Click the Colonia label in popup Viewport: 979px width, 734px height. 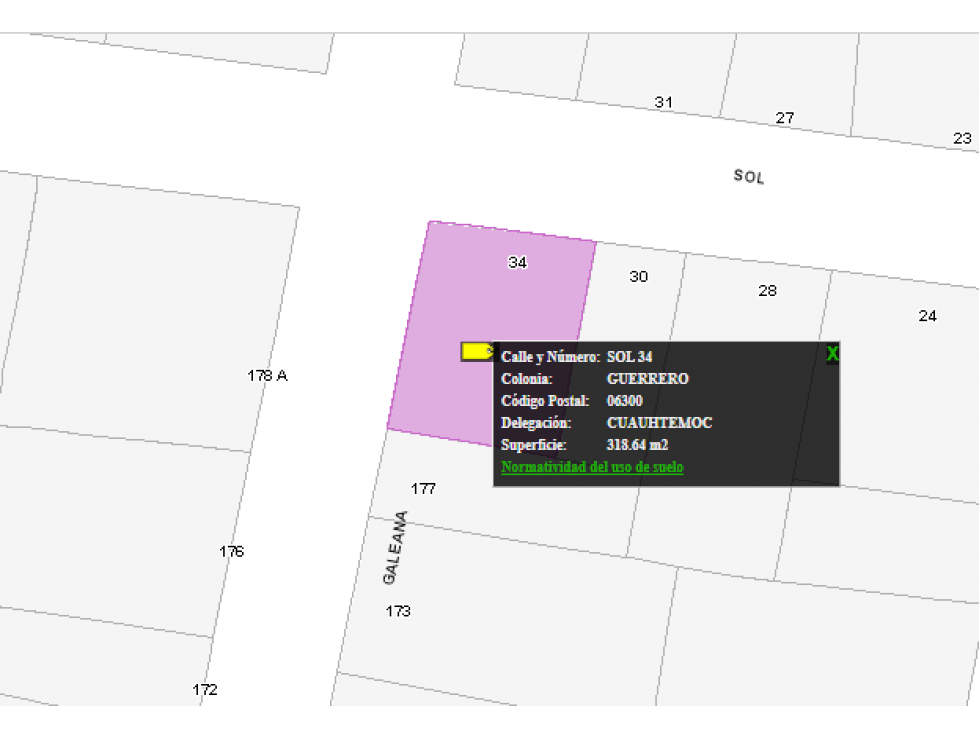526,379
